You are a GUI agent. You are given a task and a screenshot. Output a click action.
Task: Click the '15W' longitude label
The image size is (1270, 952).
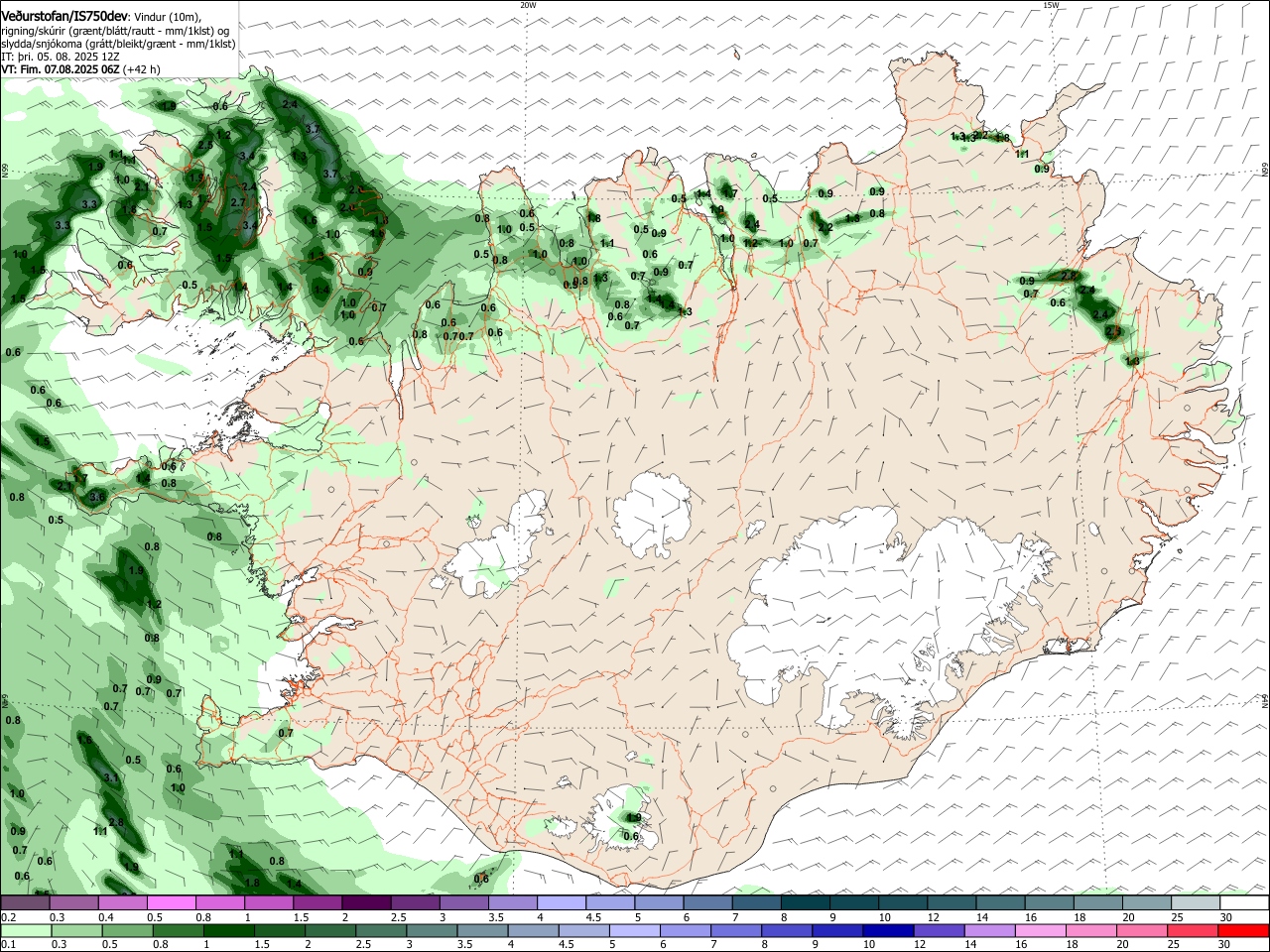pos(1051,5)
